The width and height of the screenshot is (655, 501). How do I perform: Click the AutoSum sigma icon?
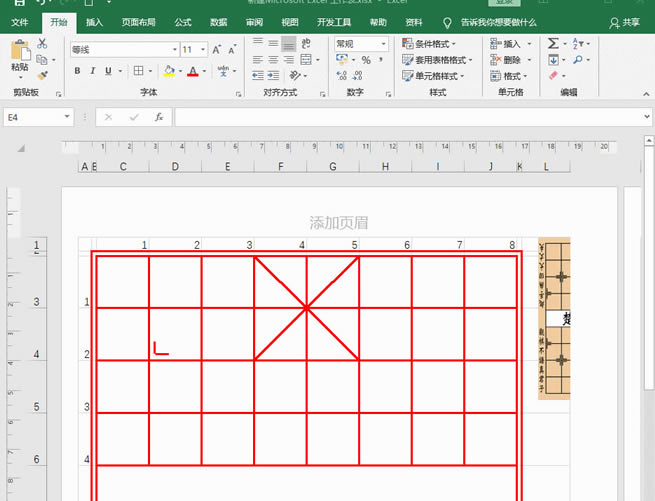click(553, 44)
